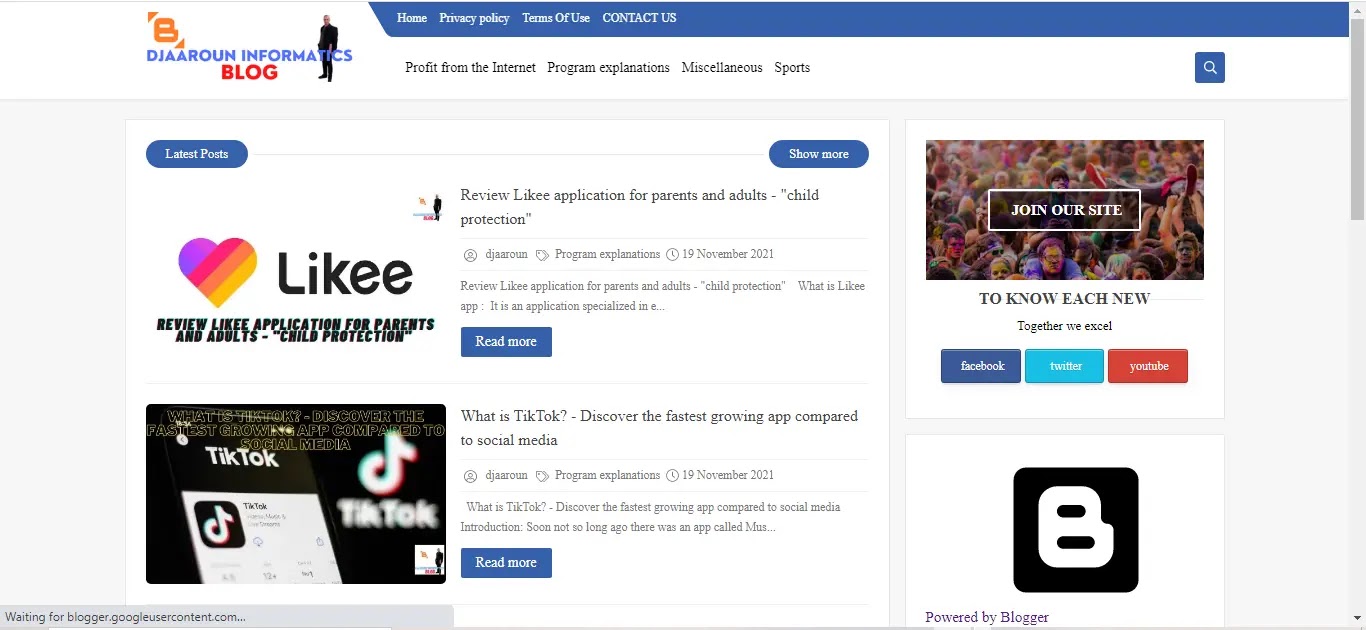
Task: Click the Djaaroun Informatics Blog logo
Action: tap(249, 47)
